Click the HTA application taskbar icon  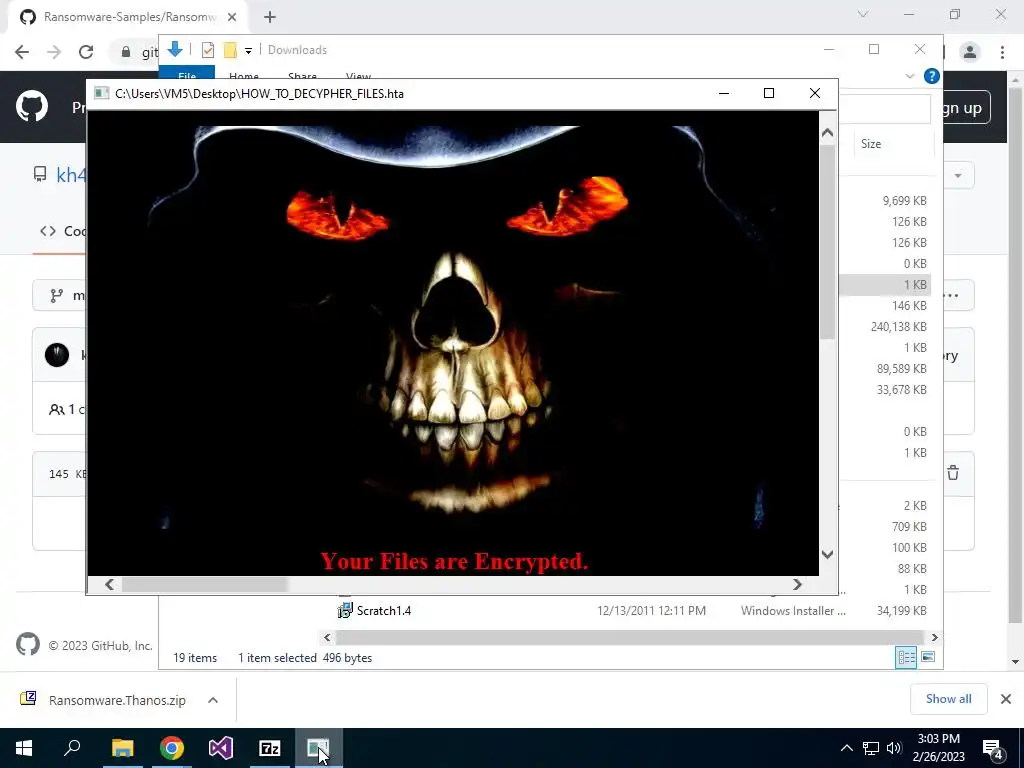click(318, 748)
